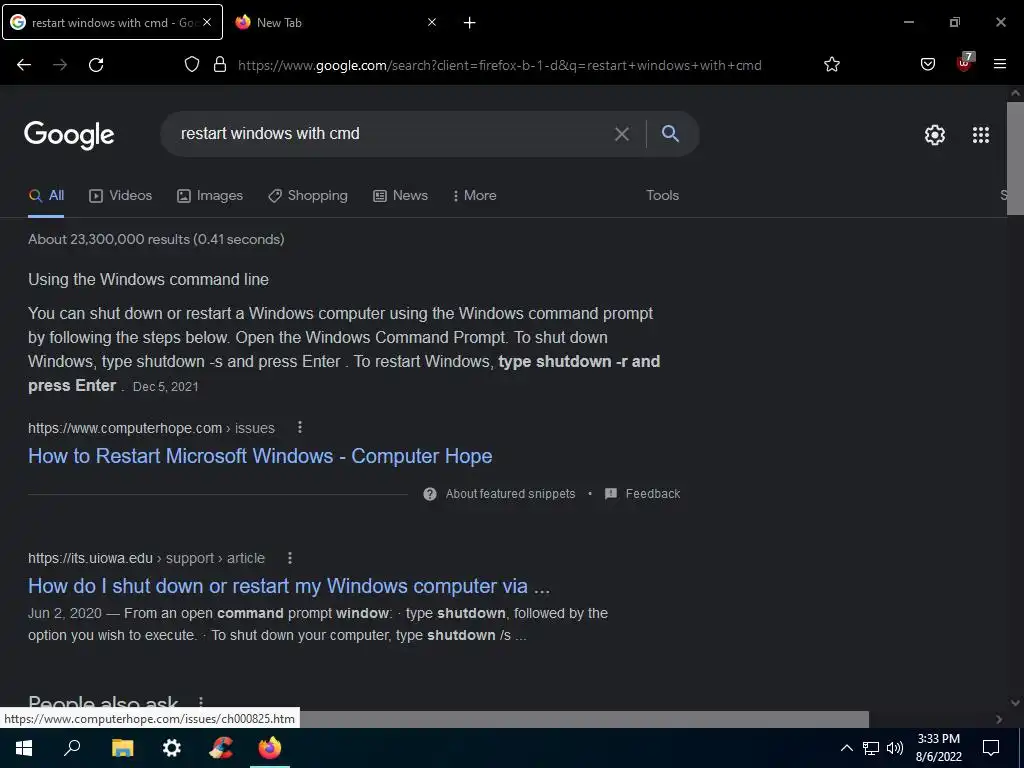Open 'How do I shut down or restart my Windows computer' link
The height and width of the screenshot is (768, 1024).
[x=289, y=586]
